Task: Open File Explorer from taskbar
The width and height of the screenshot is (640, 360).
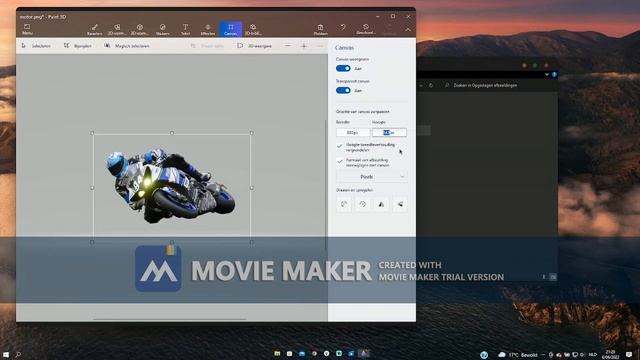Action: (x=277, y=353)
